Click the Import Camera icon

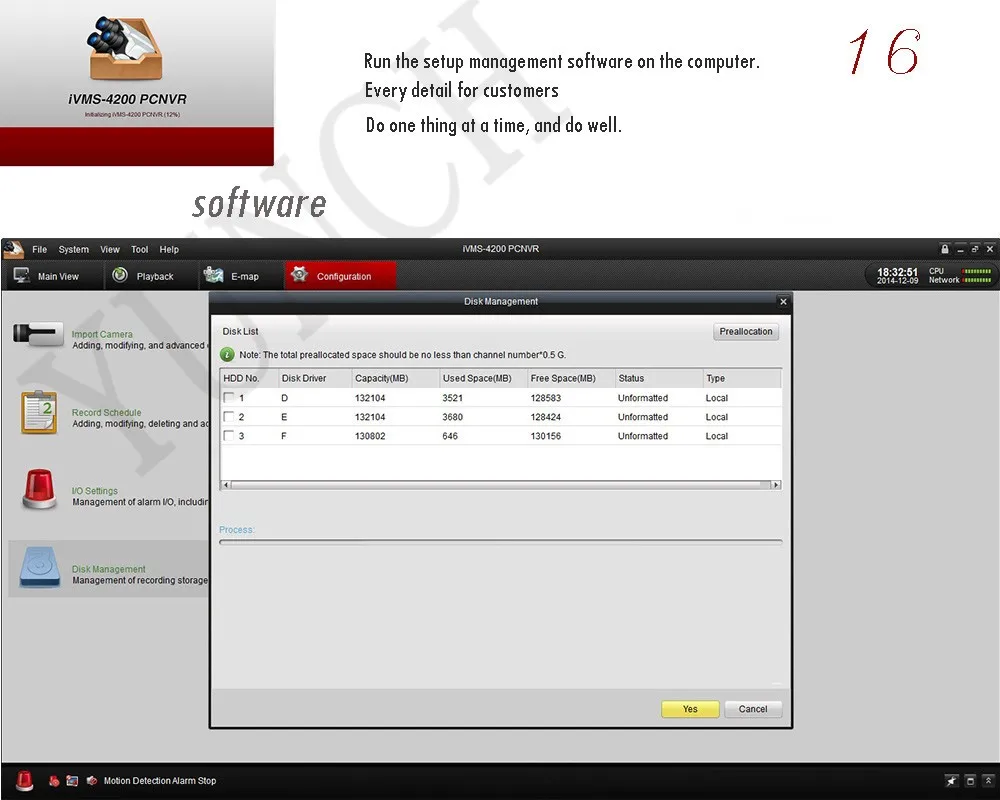click(38, 334)
